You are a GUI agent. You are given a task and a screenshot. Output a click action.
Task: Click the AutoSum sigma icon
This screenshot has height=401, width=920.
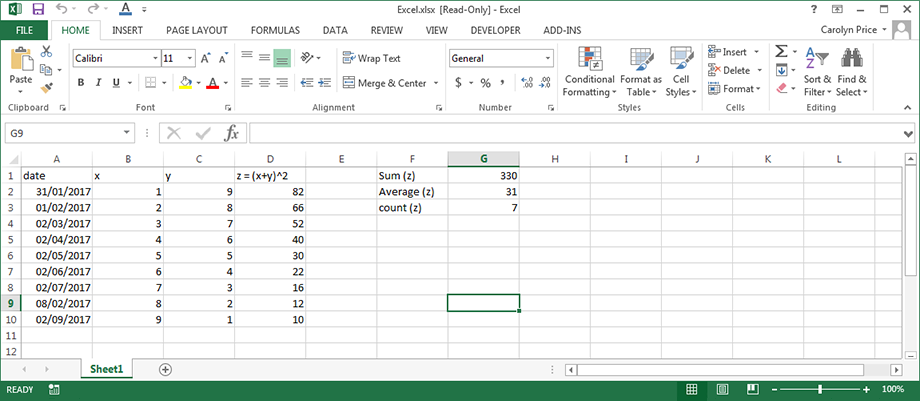click(x=782, y=52)
